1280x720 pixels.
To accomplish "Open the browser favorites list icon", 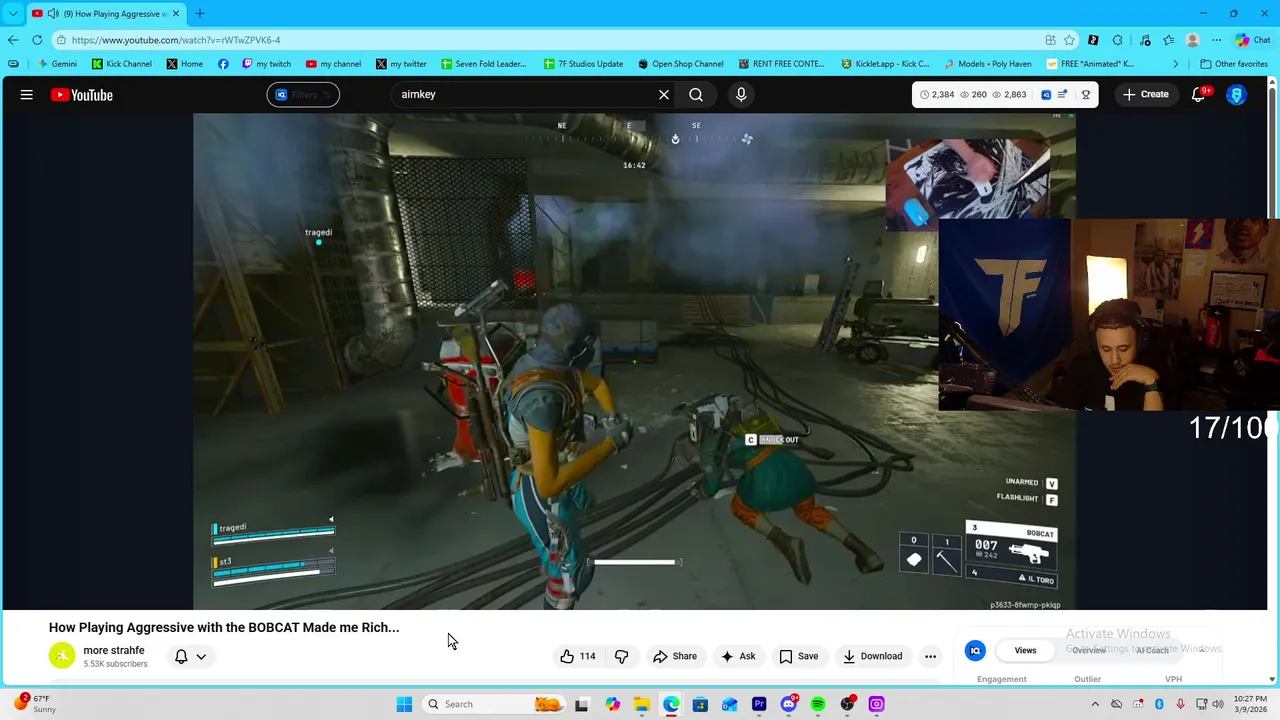I will (x=1168, y=40).
